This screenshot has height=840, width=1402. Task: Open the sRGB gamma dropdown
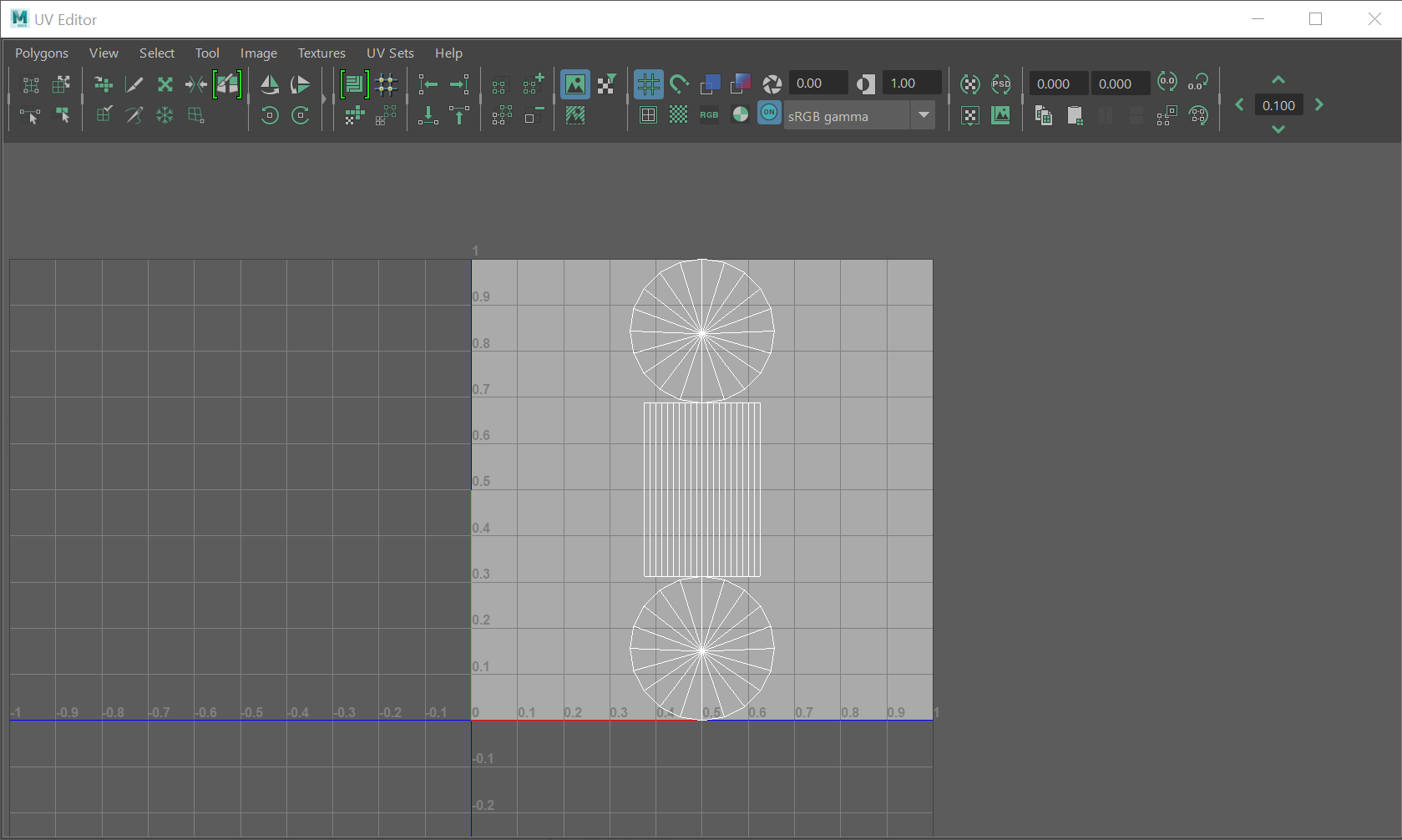click(x=924, y=115)
